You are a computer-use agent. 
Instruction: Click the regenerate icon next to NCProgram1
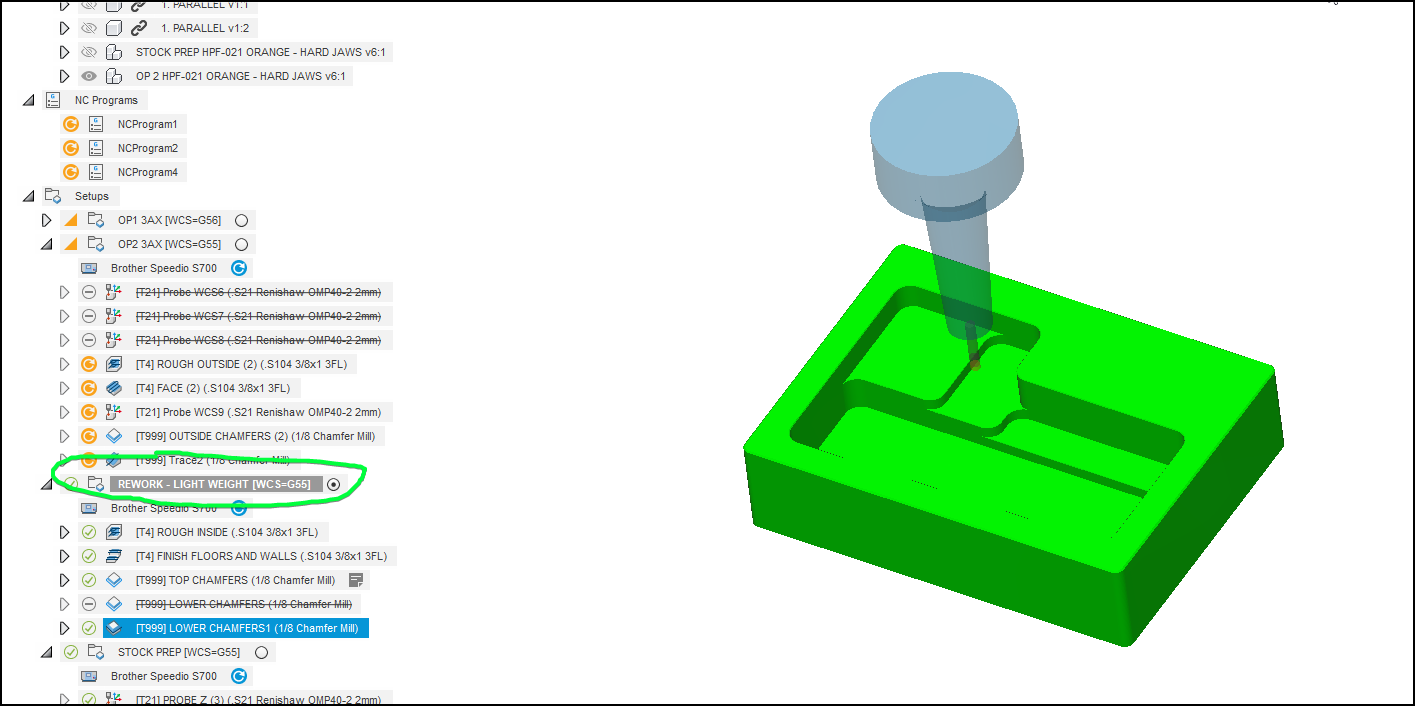click(70, 123)
